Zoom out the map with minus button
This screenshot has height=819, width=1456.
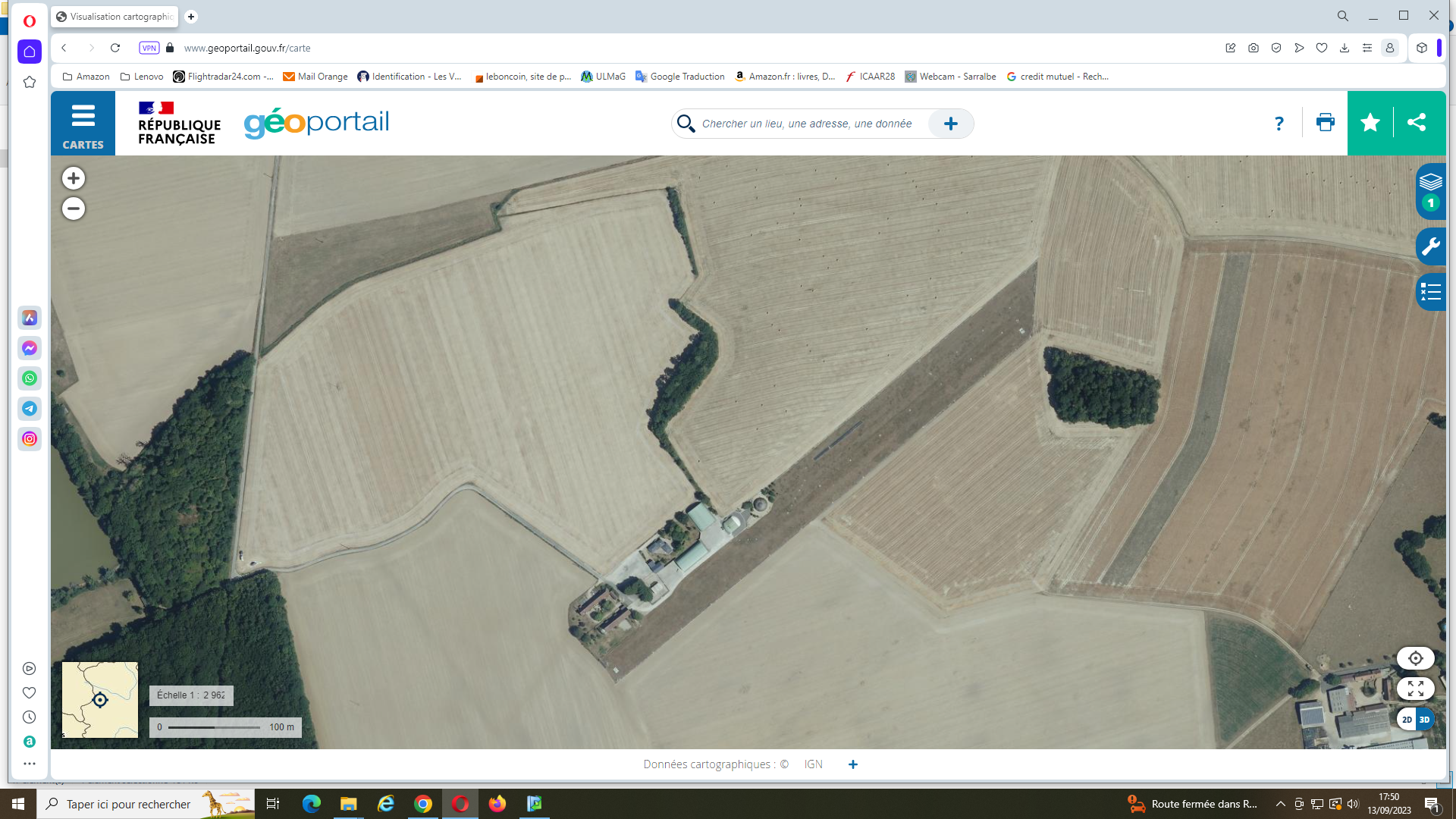(x=74, y=209)
